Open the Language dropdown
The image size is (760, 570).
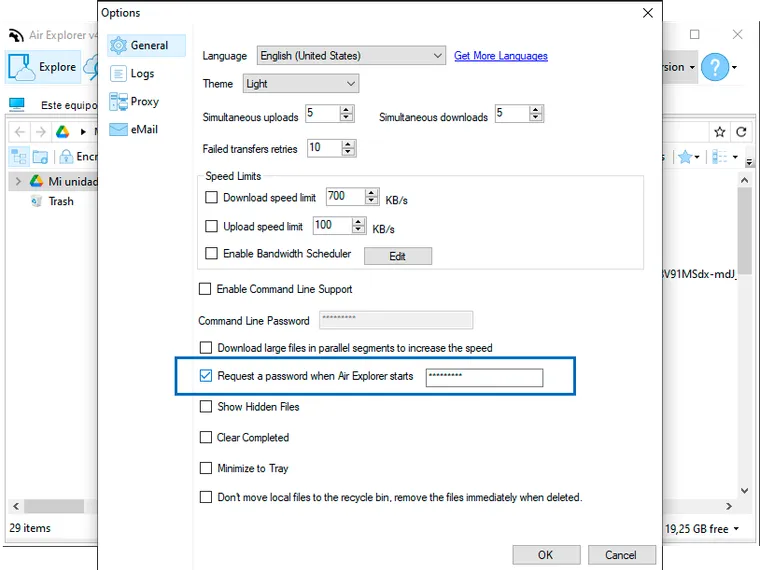pos(351,56)
